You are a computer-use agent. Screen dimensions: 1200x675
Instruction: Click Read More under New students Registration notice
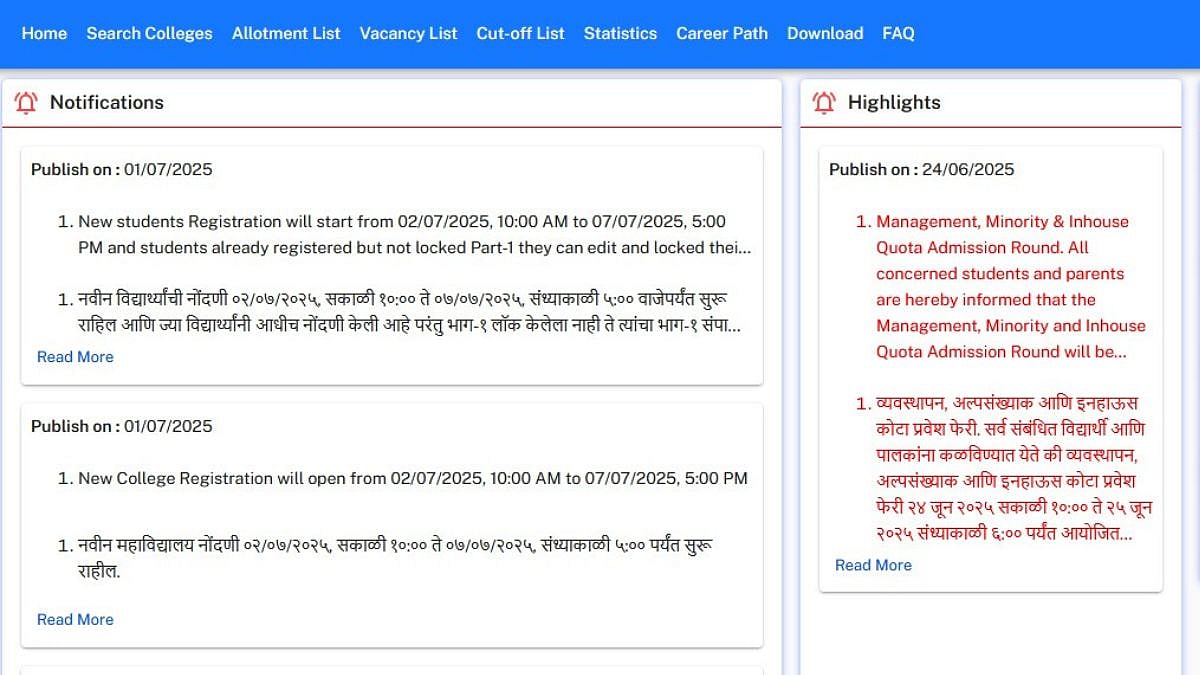point(75,357)
